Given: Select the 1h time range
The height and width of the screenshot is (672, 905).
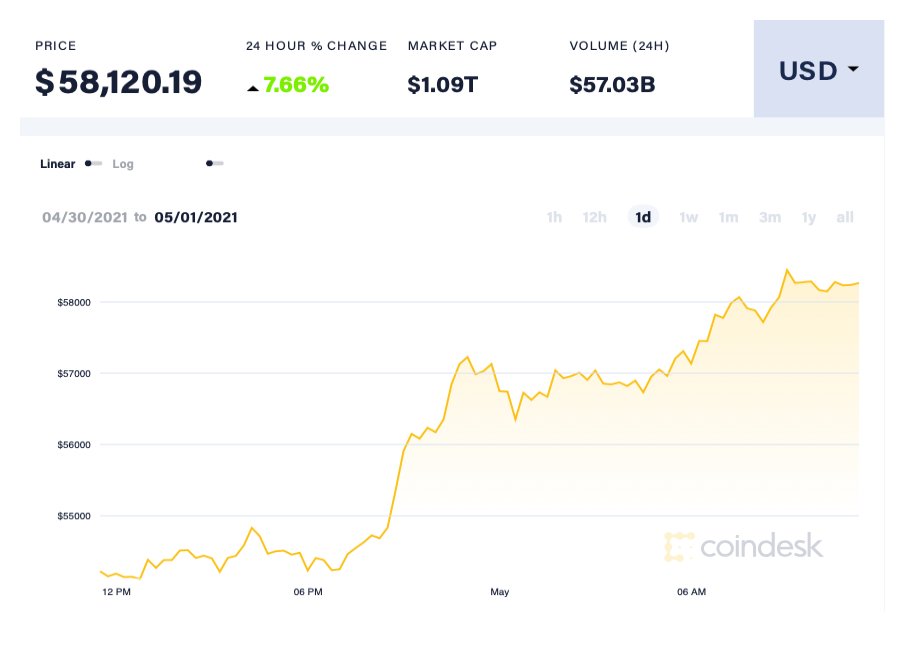Looking at the screenshot, I should coord(554,217).
